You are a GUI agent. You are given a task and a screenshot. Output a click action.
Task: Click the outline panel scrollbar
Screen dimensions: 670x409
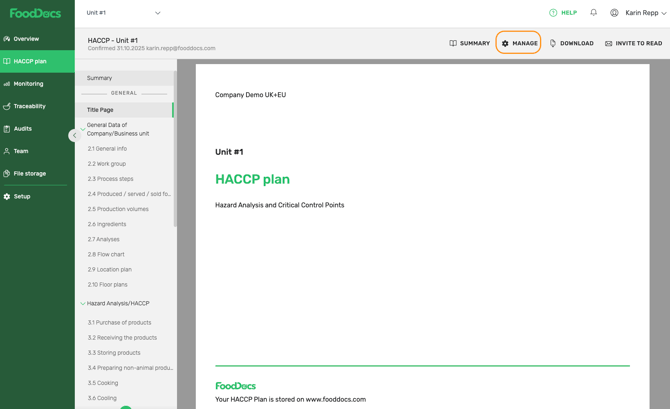point(175,150)
